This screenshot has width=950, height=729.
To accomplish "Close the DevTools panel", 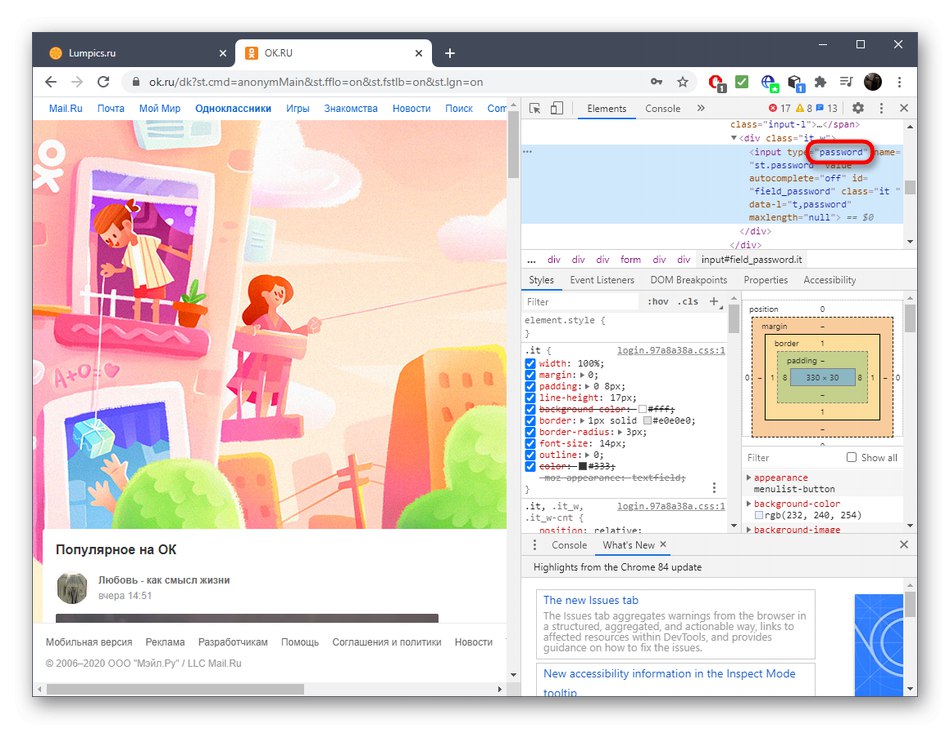I will pos(904,108).
